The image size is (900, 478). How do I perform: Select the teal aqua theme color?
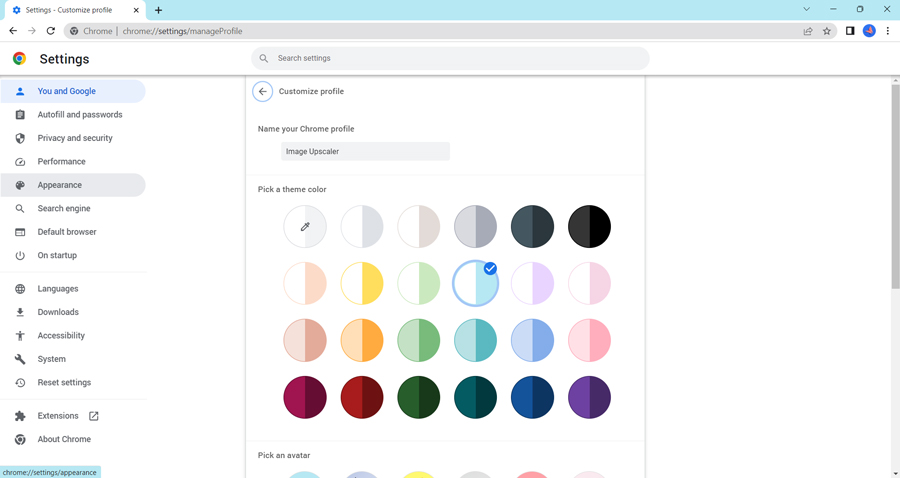pos(475,340)
